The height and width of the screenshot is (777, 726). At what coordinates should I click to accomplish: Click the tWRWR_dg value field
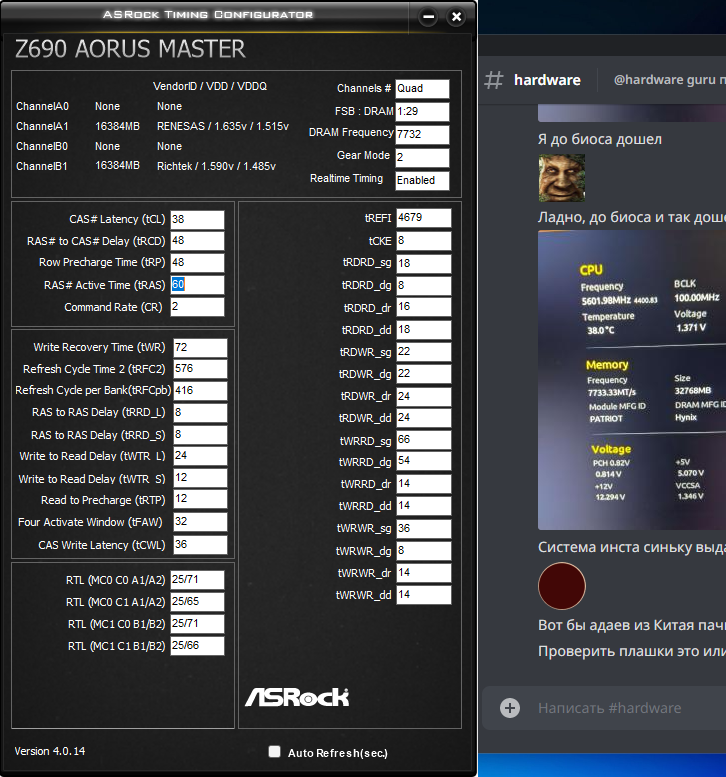point(424,551)
